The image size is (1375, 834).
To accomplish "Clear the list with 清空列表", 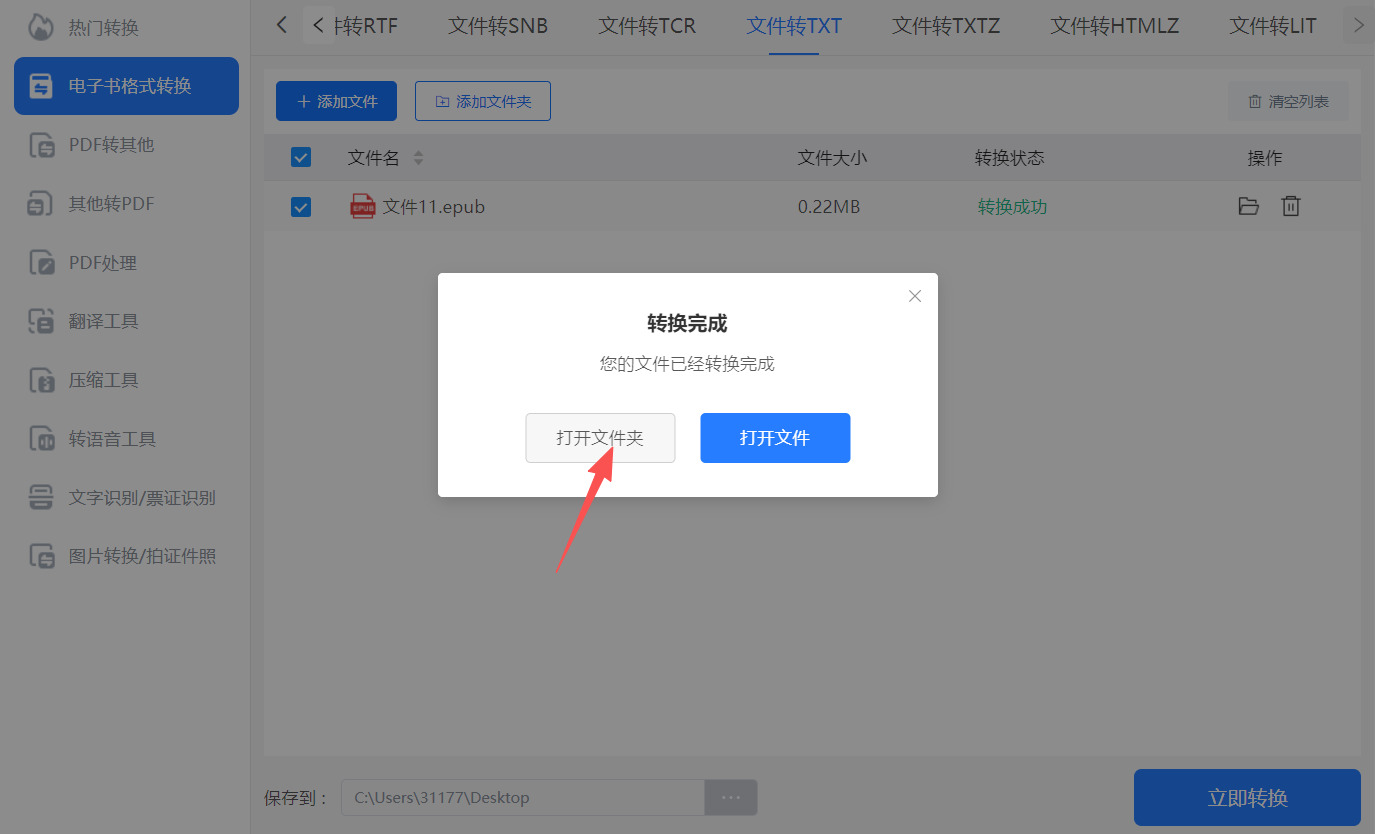I will 1288,102.
